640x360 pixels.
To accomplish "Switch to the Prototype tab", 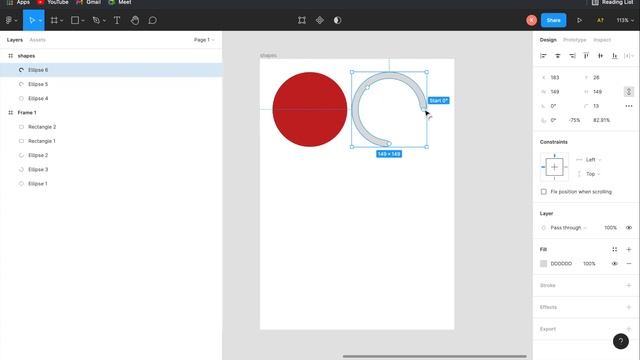I will [x=574, y=40].
